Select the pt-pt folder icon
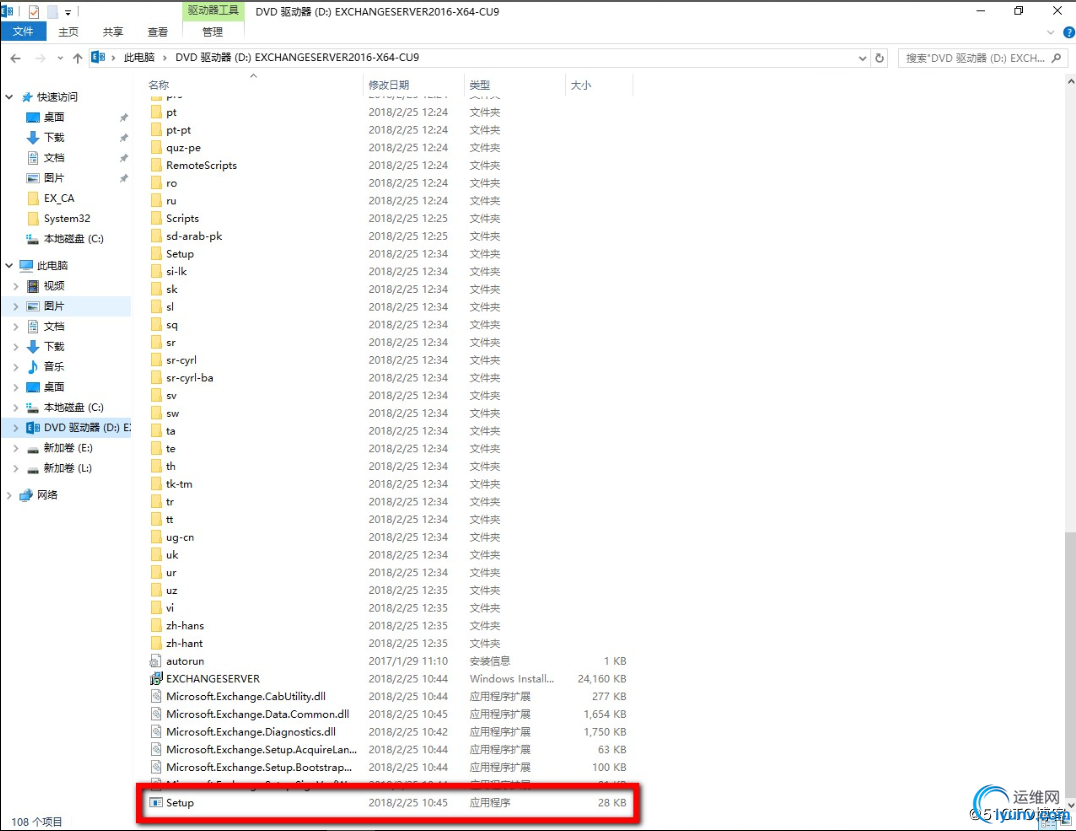Viewport: 1076px width, 831px height. click(156, 130)
